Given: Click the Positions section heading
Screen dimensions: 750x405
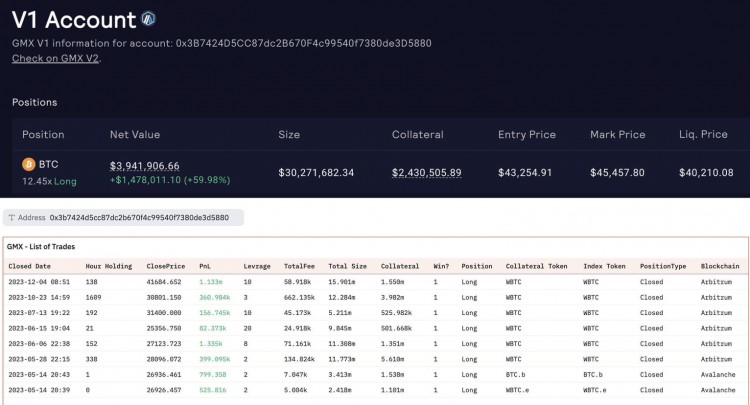Looking at the screenshot, I should tap(34, 102).
